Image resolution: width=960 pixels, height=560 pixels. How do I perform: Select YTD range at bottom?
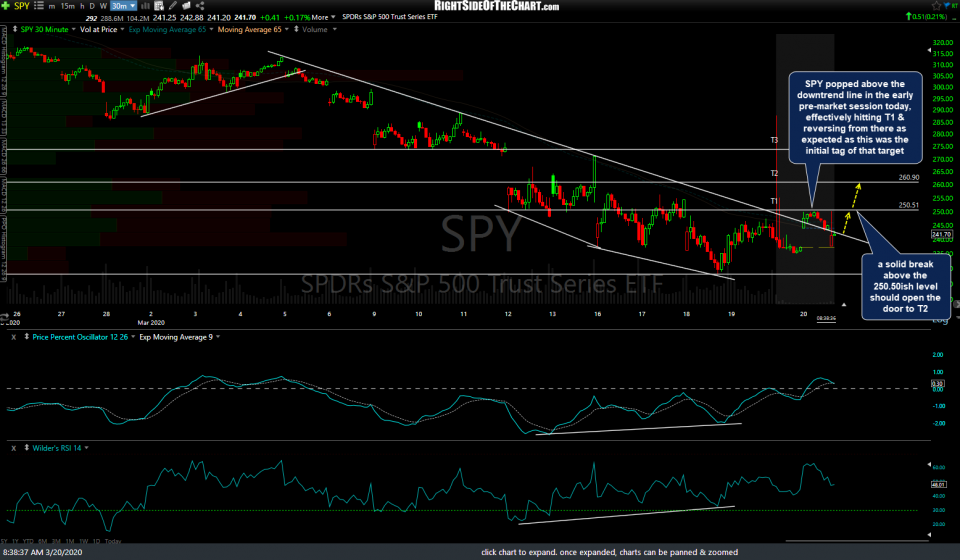(28, 541)
